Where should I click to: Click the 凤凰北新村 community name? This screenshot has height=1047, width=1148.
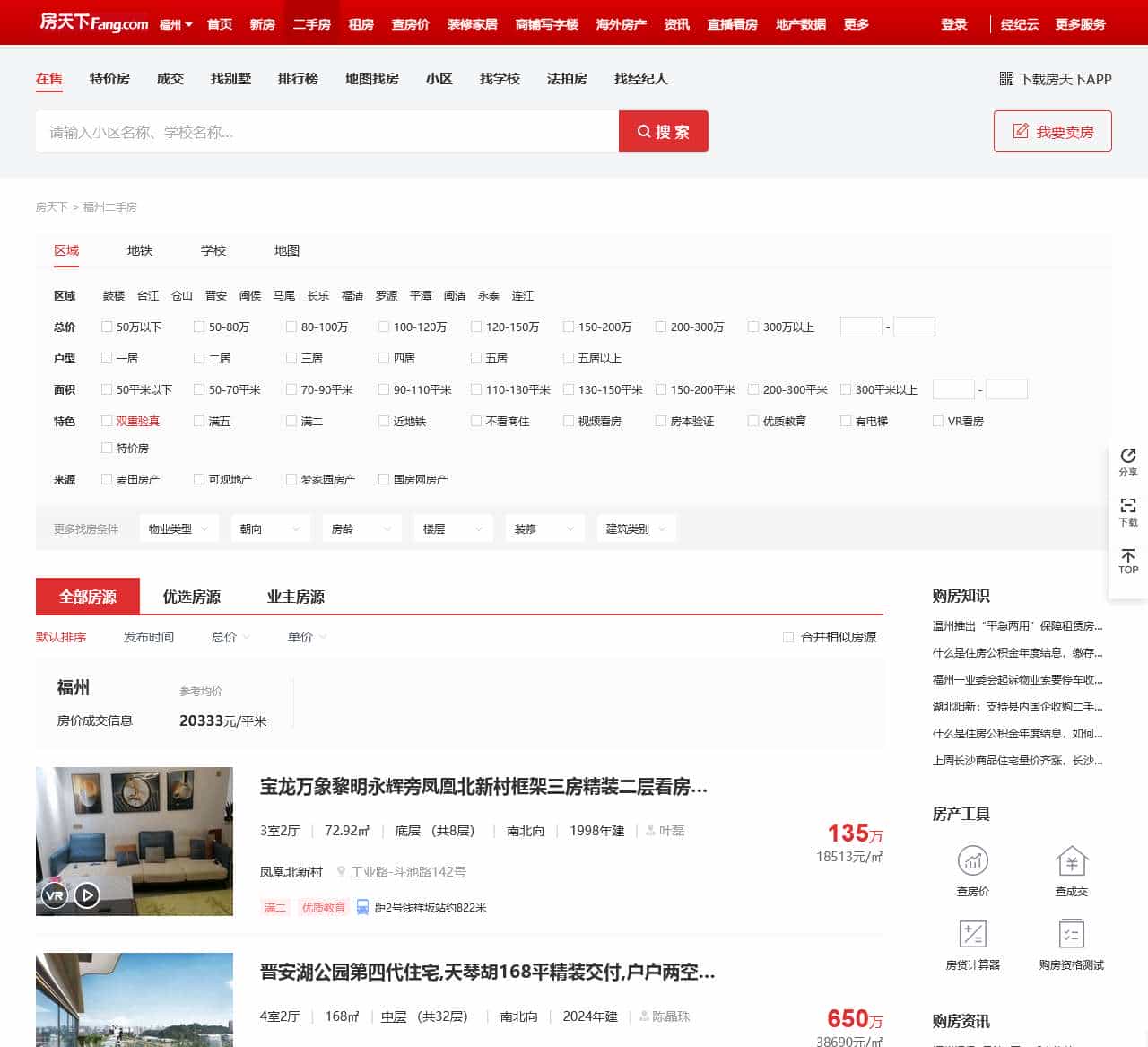click(x=291, y=871)
